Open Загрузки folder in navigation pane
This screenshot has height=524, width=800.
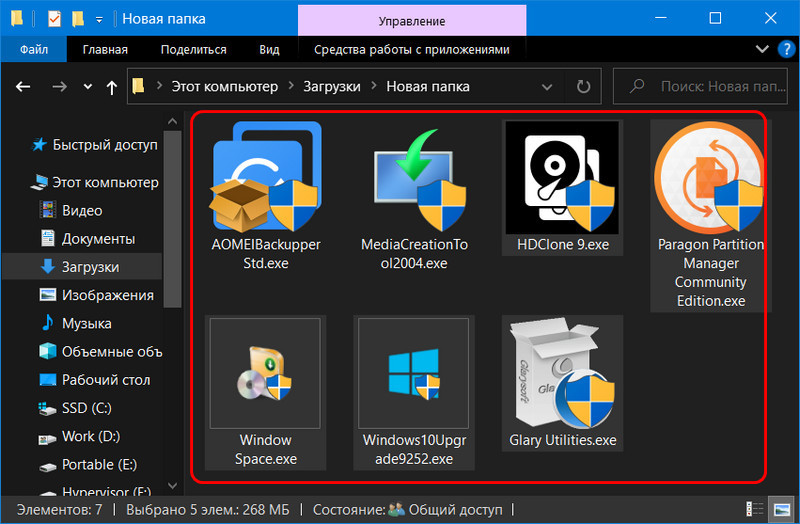(82, 267)
